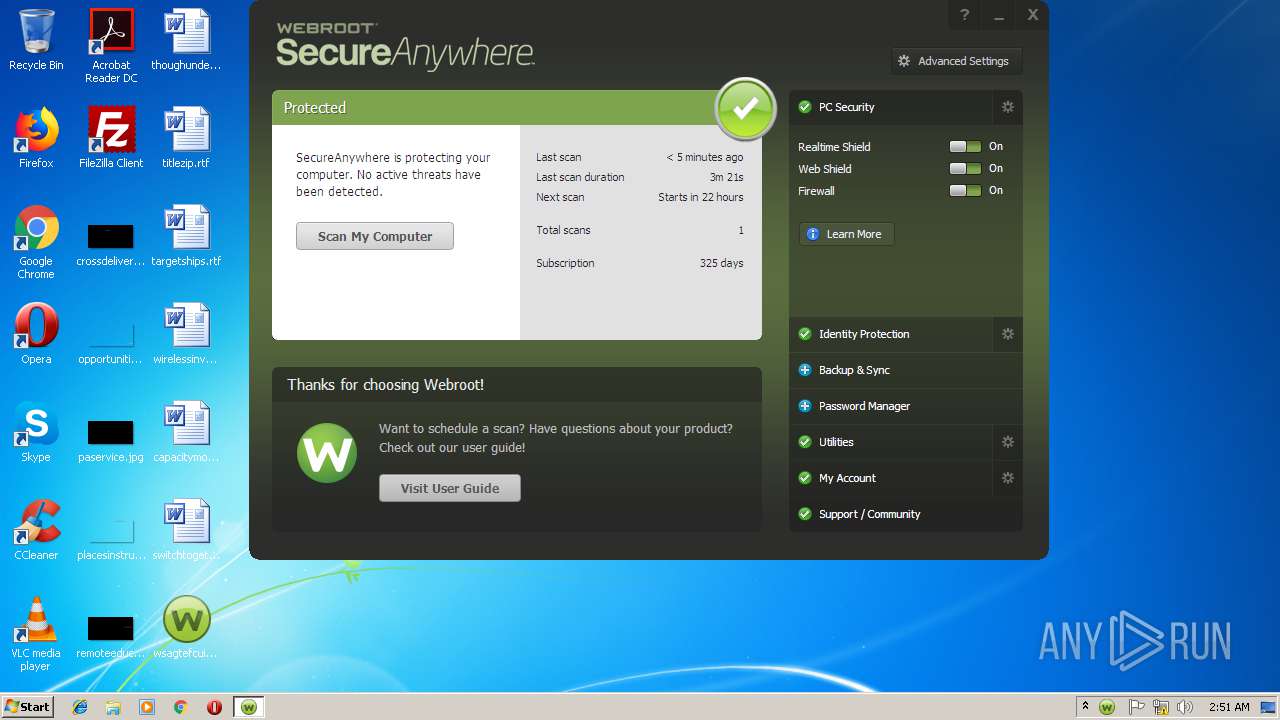This screenshot has height=720, width=1280.
Task: Click the Last scan duration value 3m 21s
Action: 727,177
